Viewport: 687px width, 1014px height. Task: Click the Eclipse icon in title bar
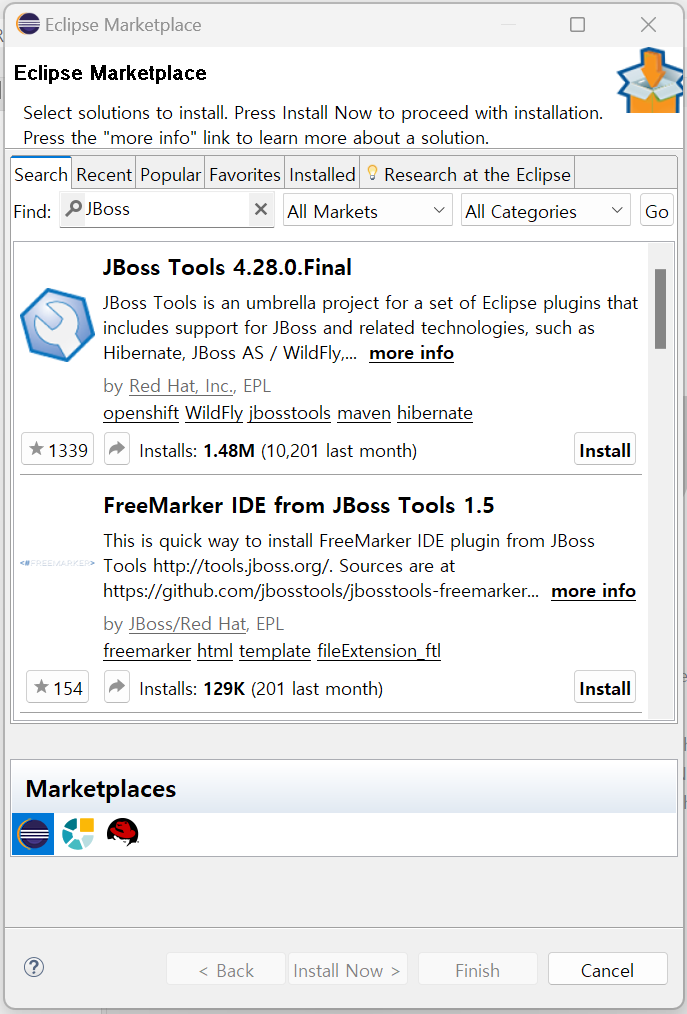(28, 24)
